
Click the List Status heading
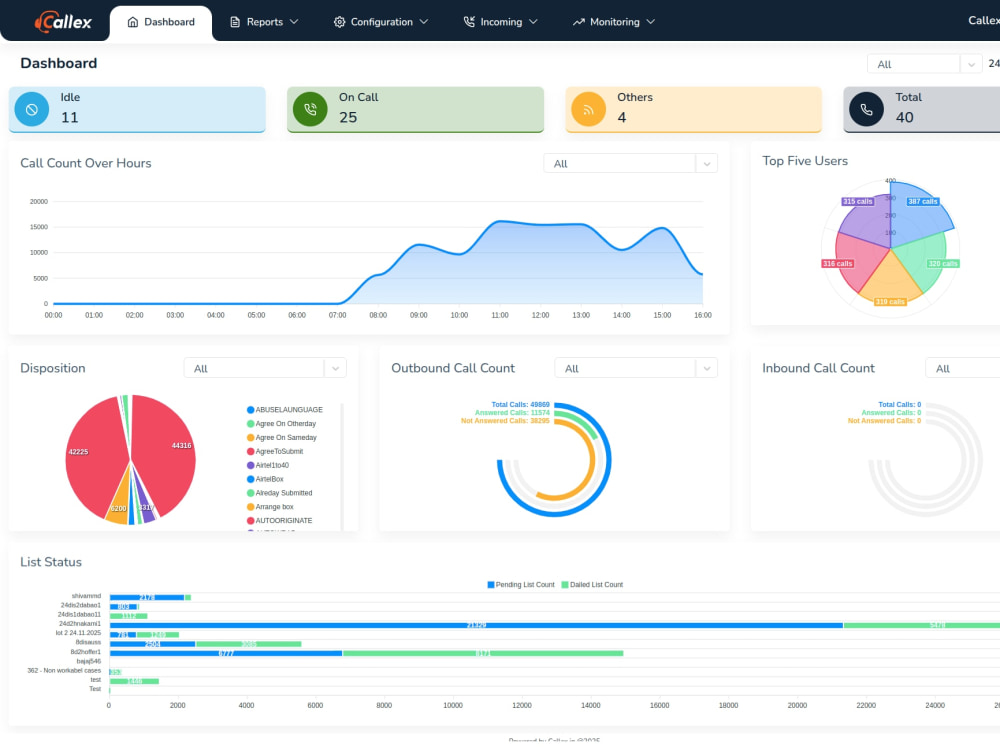(x=51, y=562)
